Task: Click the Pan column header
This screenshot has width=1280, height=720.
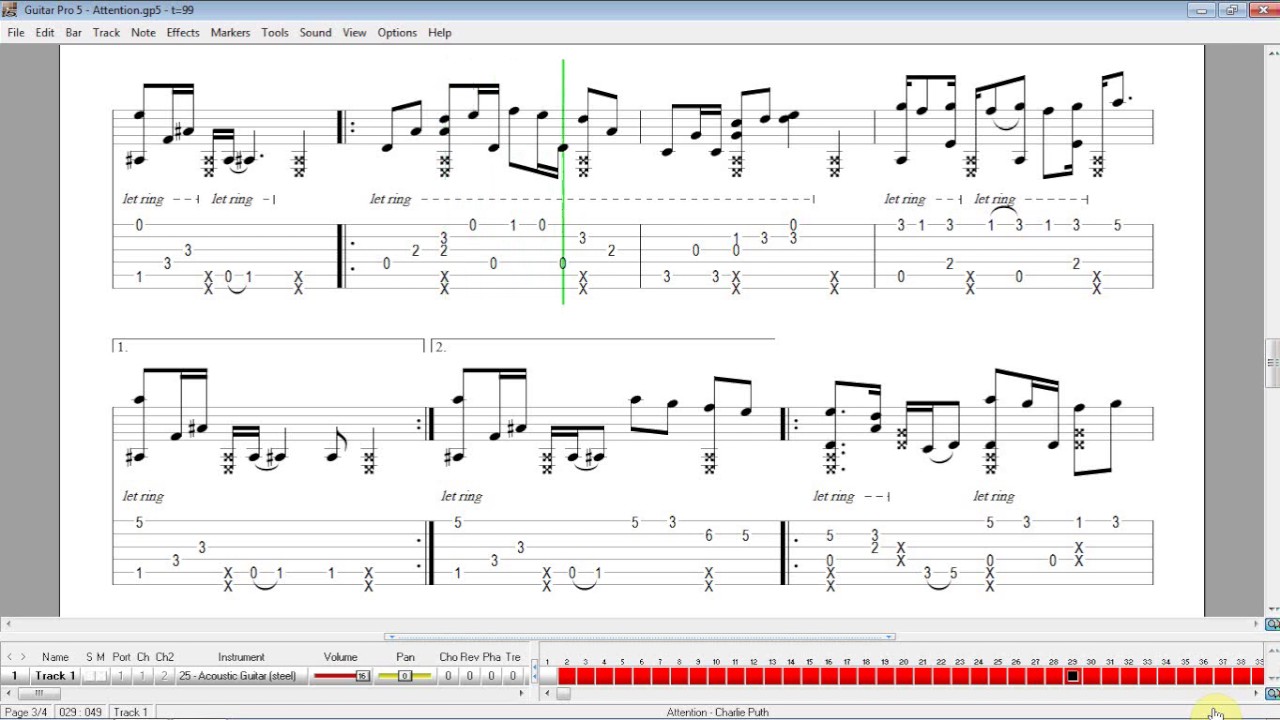Action: point(405,657)
